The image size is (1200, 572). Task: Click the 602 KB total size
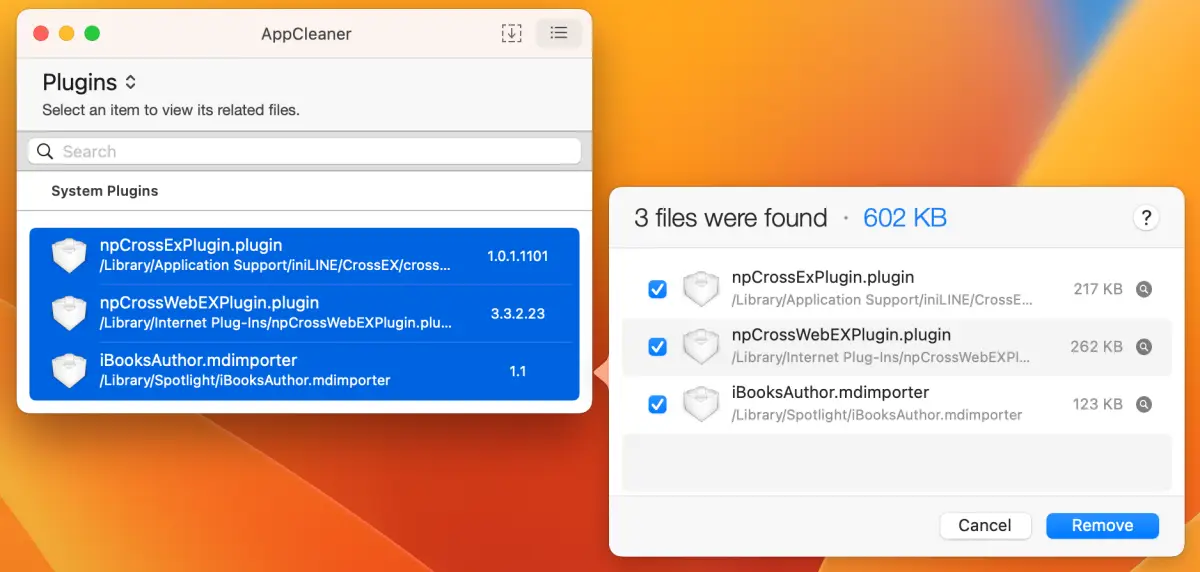click(905, 218)
